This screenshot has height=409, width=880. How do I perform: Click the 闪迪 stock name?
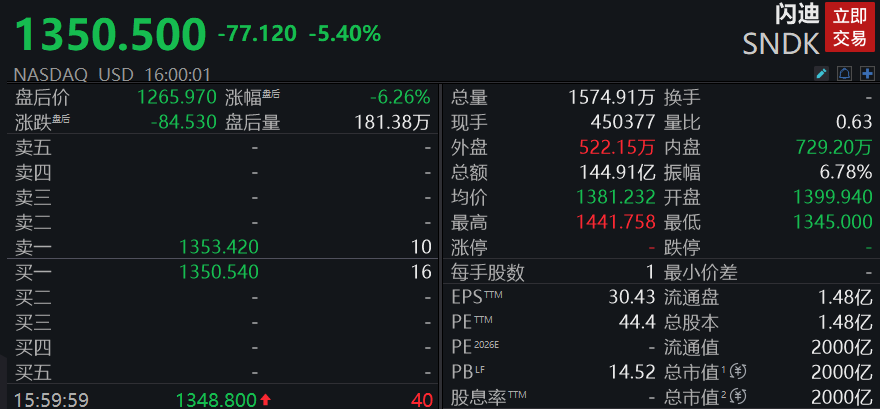pos(797,14)
